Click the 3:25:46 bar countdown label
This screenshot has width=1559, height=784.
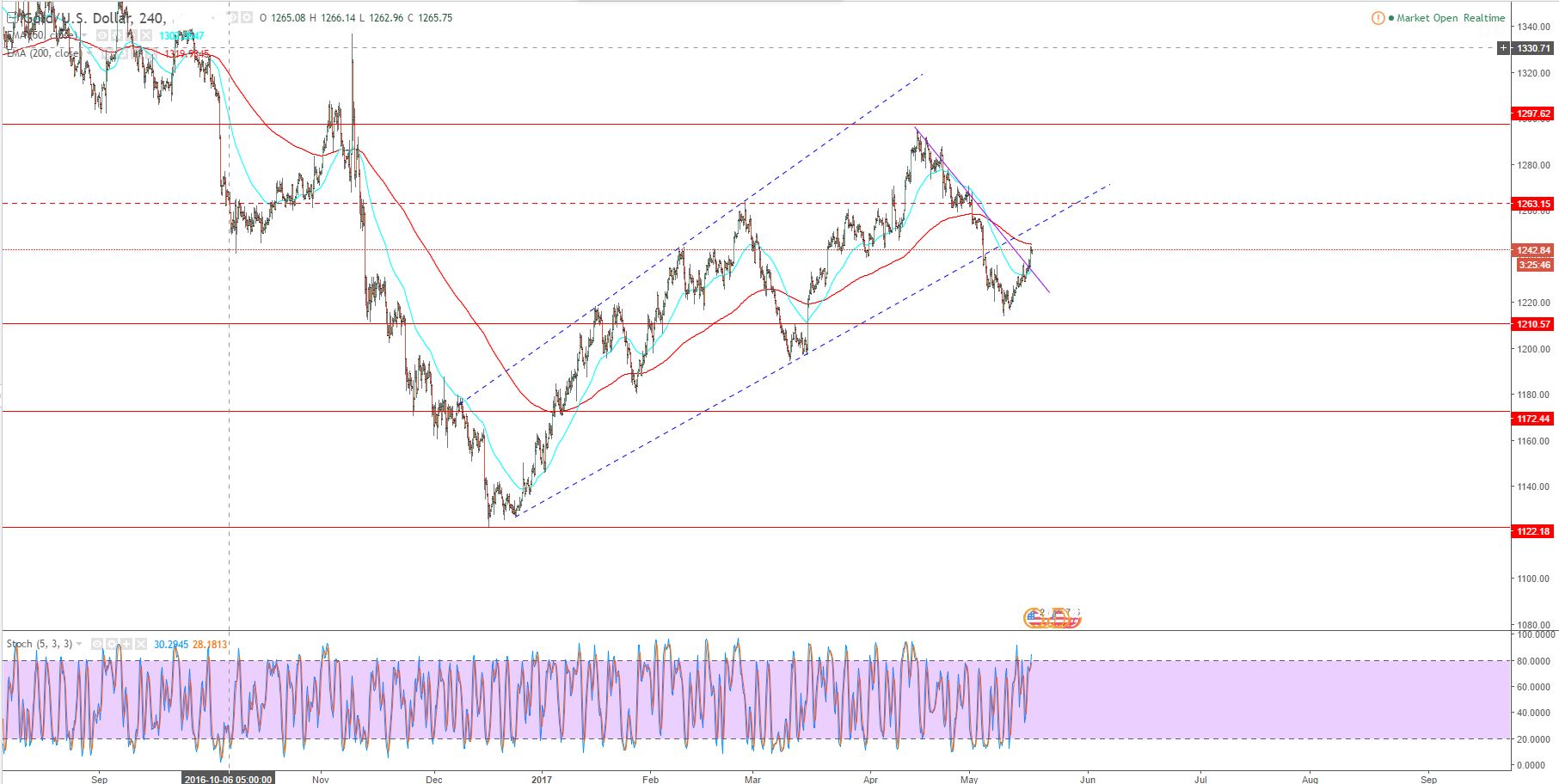point(1534,265)
